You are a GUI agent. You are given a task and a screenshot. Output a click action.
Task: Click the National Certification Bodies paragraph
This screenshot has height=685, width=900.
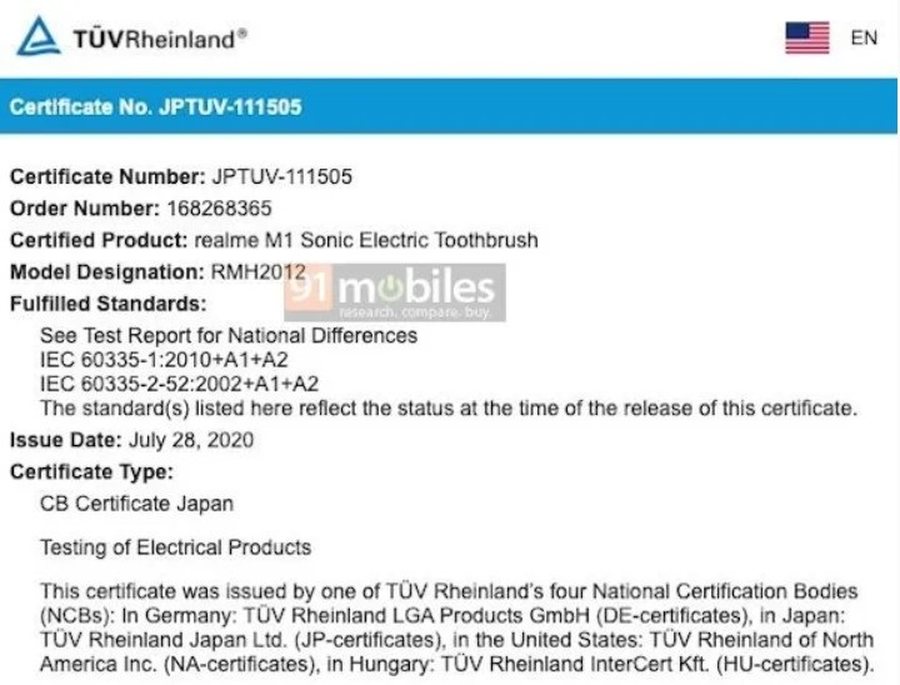tap(456, 627)
